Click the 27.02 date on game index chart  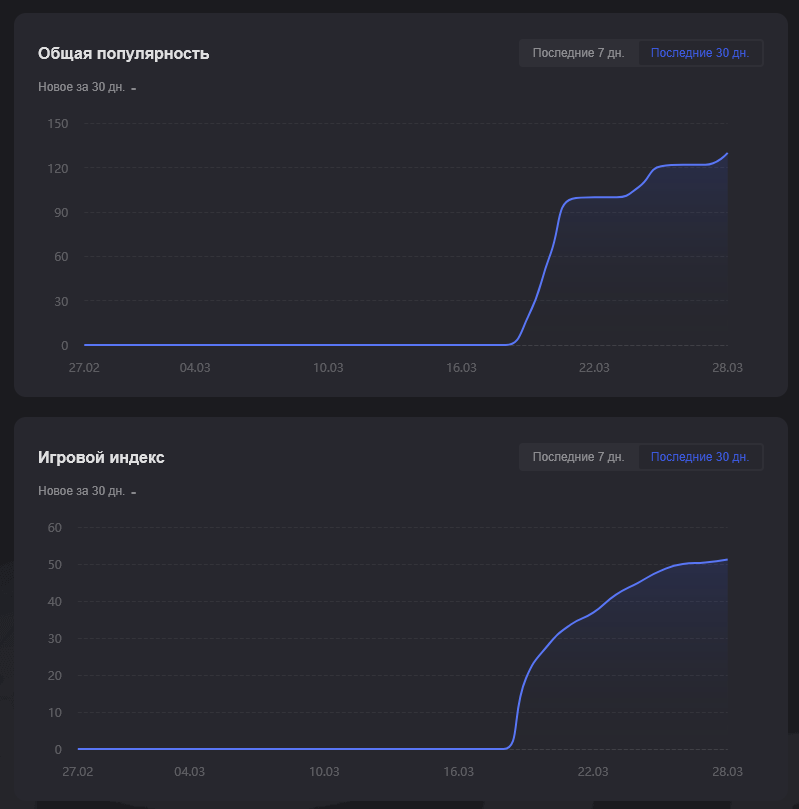coord(78,772)
